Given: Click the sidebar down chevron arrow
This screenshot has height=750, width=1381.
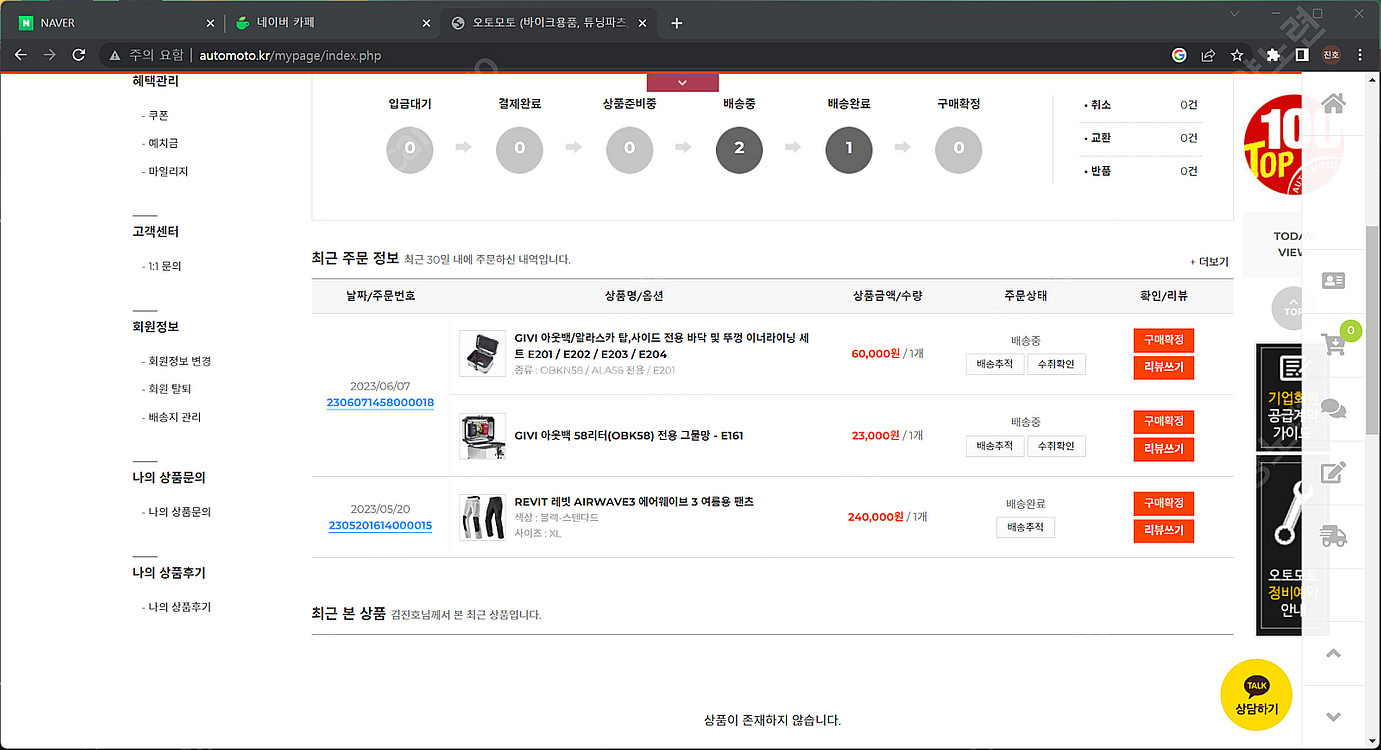Looking at the screenshot, I should pos(1333,717).
